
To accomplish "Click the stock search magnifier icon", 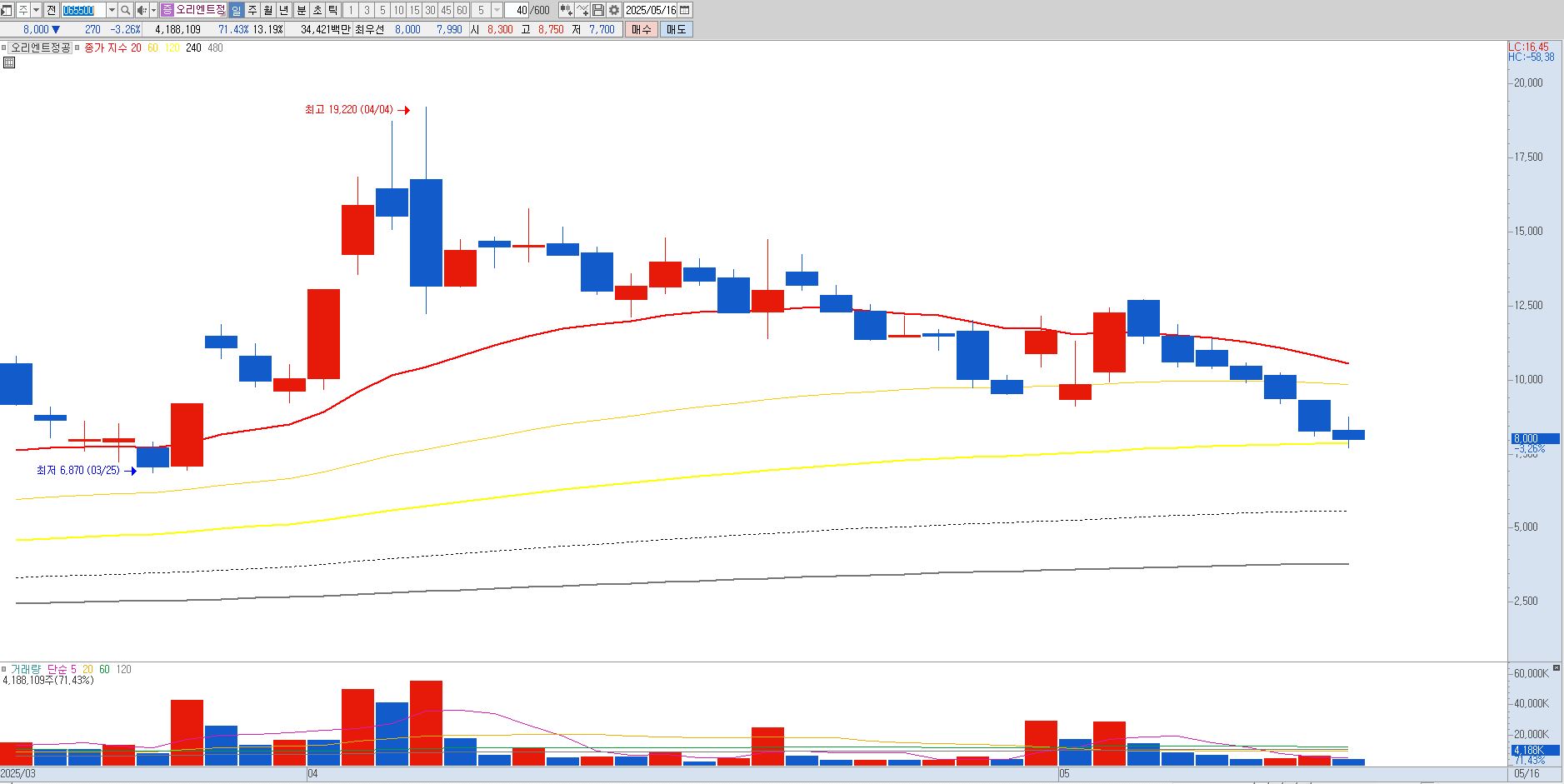I will 125,10.
